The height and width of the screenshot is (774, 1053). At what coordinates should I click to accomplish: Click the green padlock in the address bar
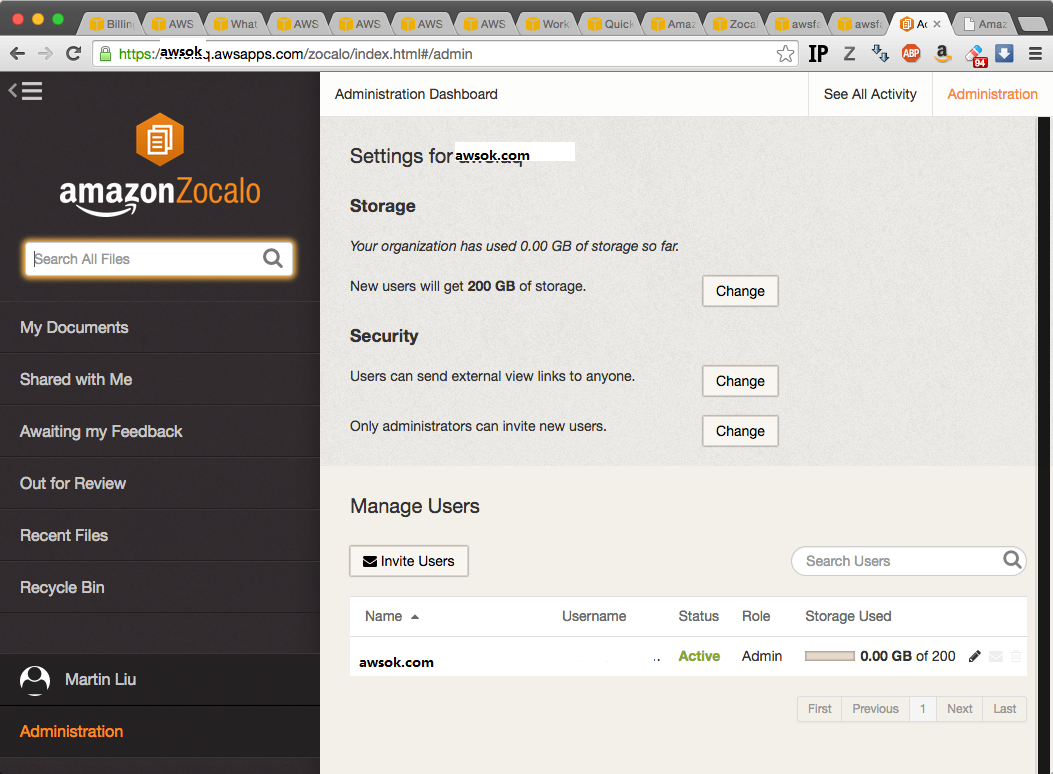tap(105, 54)
